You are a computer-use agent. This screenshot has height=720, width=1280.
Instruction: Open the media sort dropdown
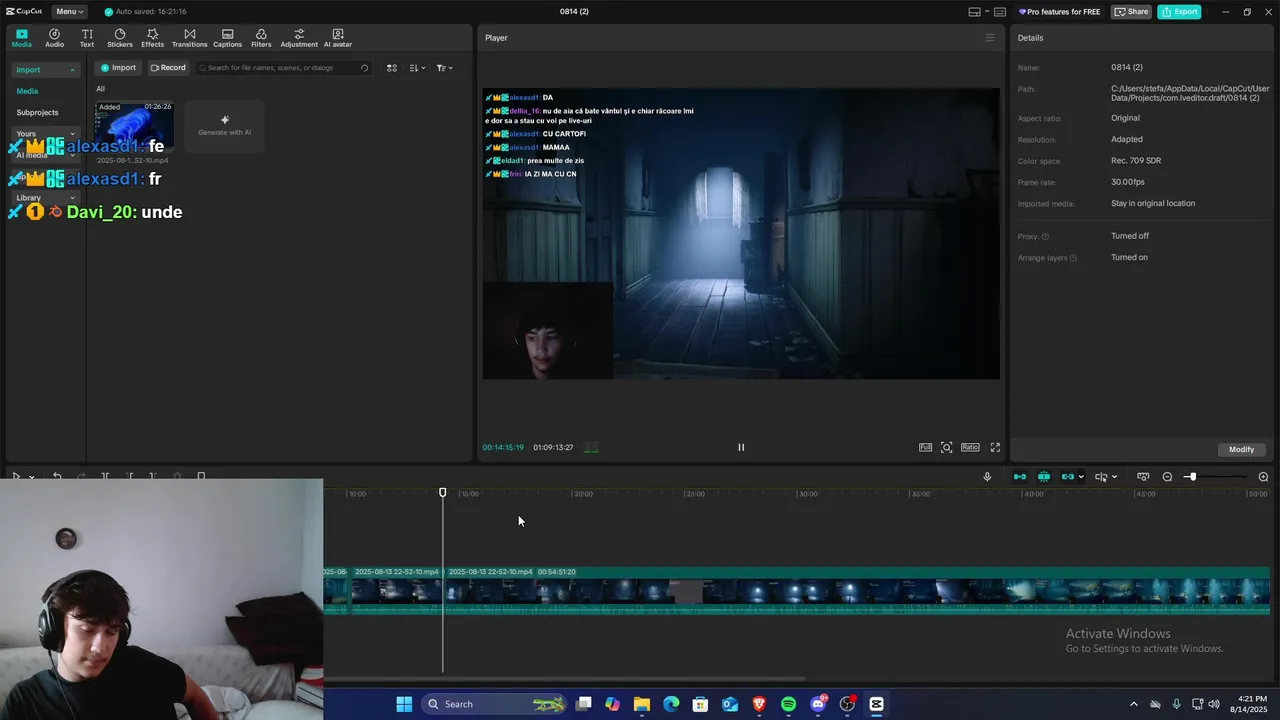418,68
